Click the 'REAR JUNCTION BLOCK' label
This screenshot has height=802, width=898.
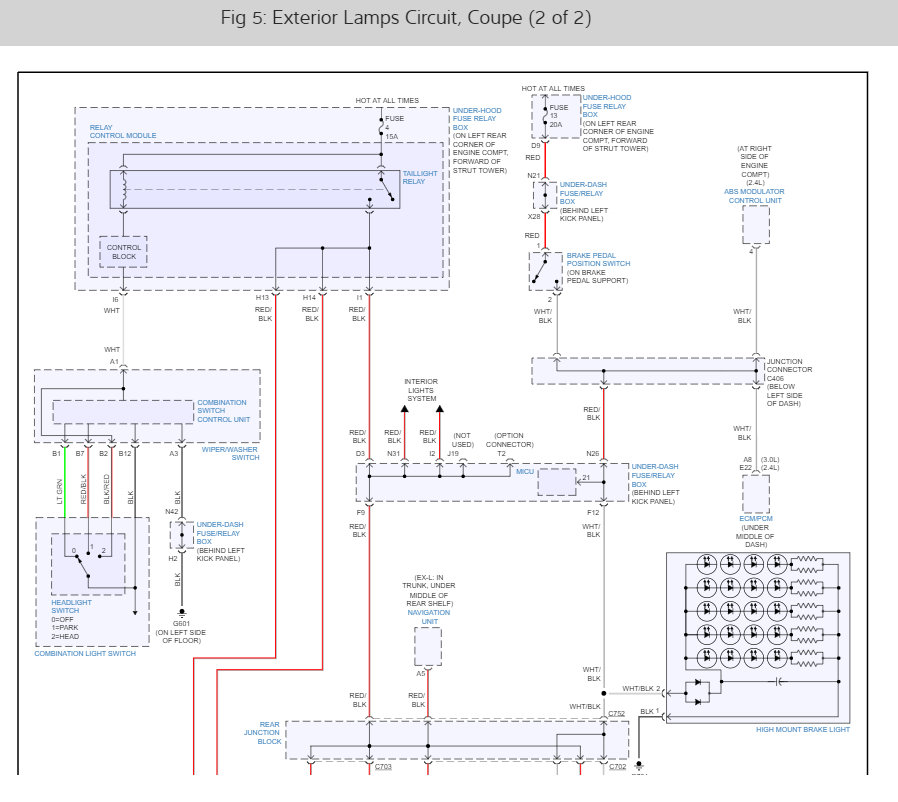click(262, 733)
